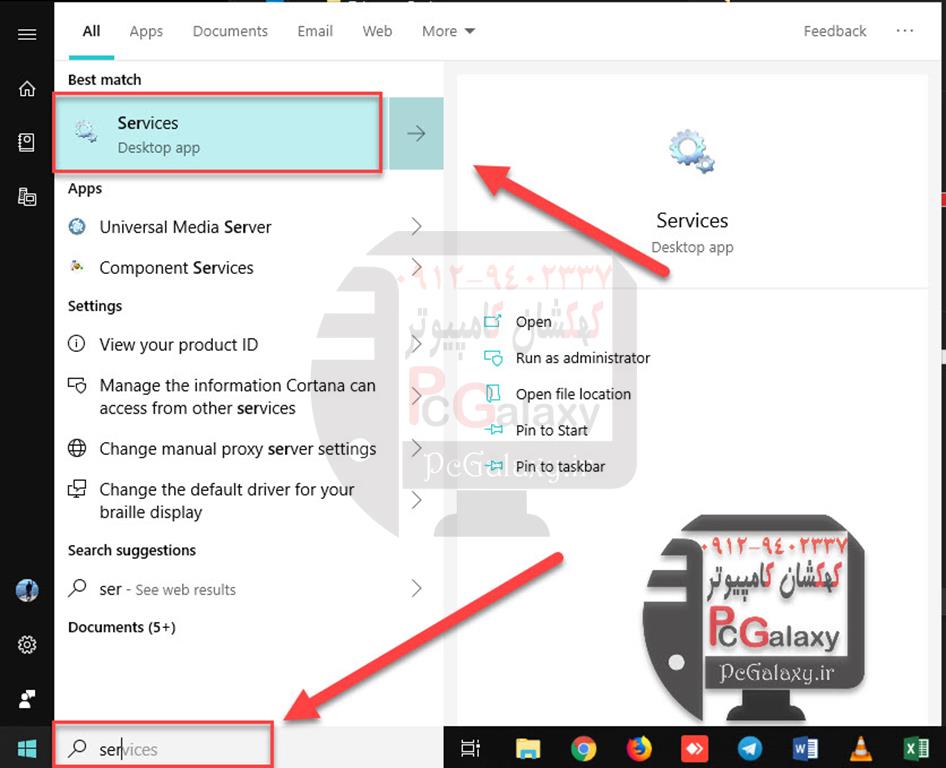Switch to the Documents search tab
946x768 pixels.
pos(230,31)
